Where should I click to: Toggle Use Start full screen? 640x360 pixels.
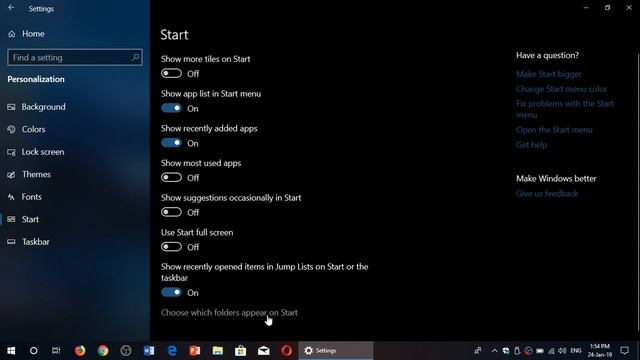coord(171,247)
